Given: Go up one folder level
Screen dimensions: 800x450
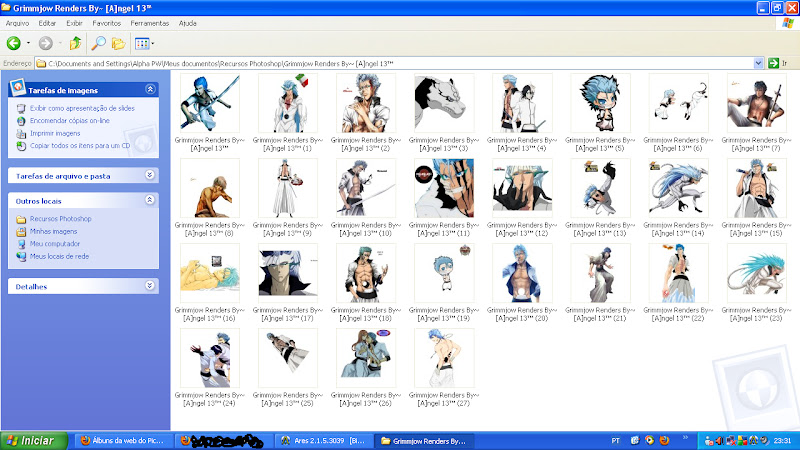Looking at the screenshot, I should coord(76,43).
